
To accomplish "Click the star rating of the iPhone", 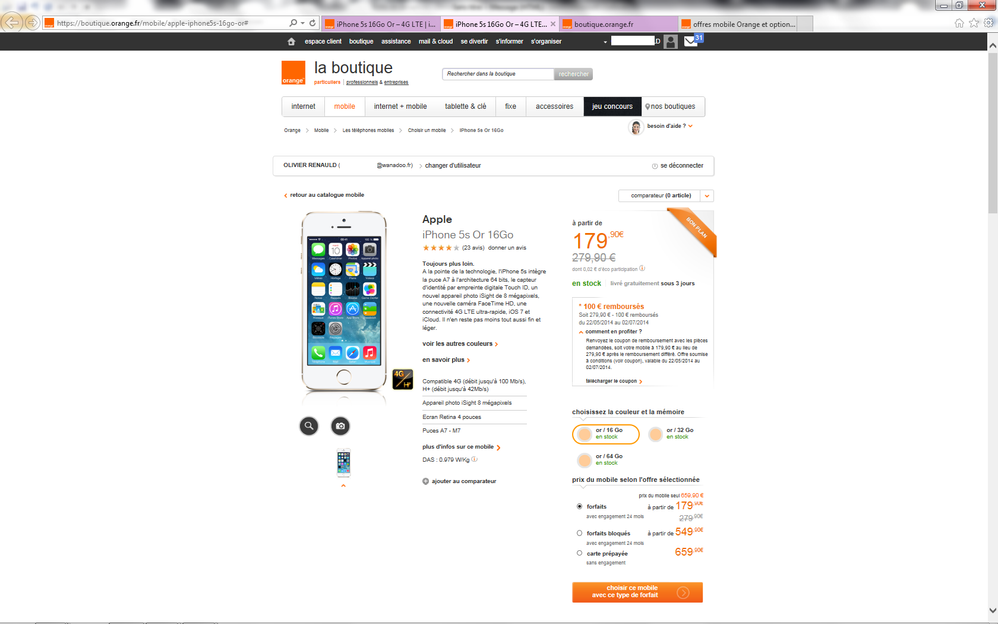I will pos(440,248).
